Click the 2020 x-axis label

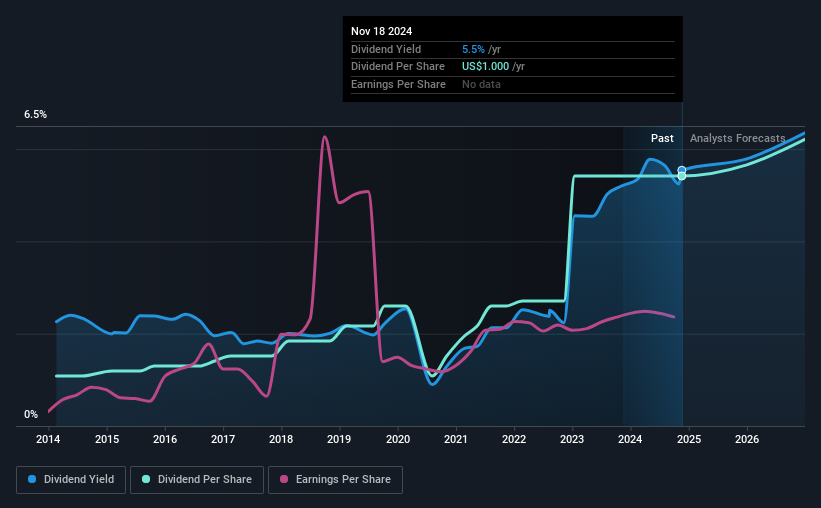click(398, 439)
